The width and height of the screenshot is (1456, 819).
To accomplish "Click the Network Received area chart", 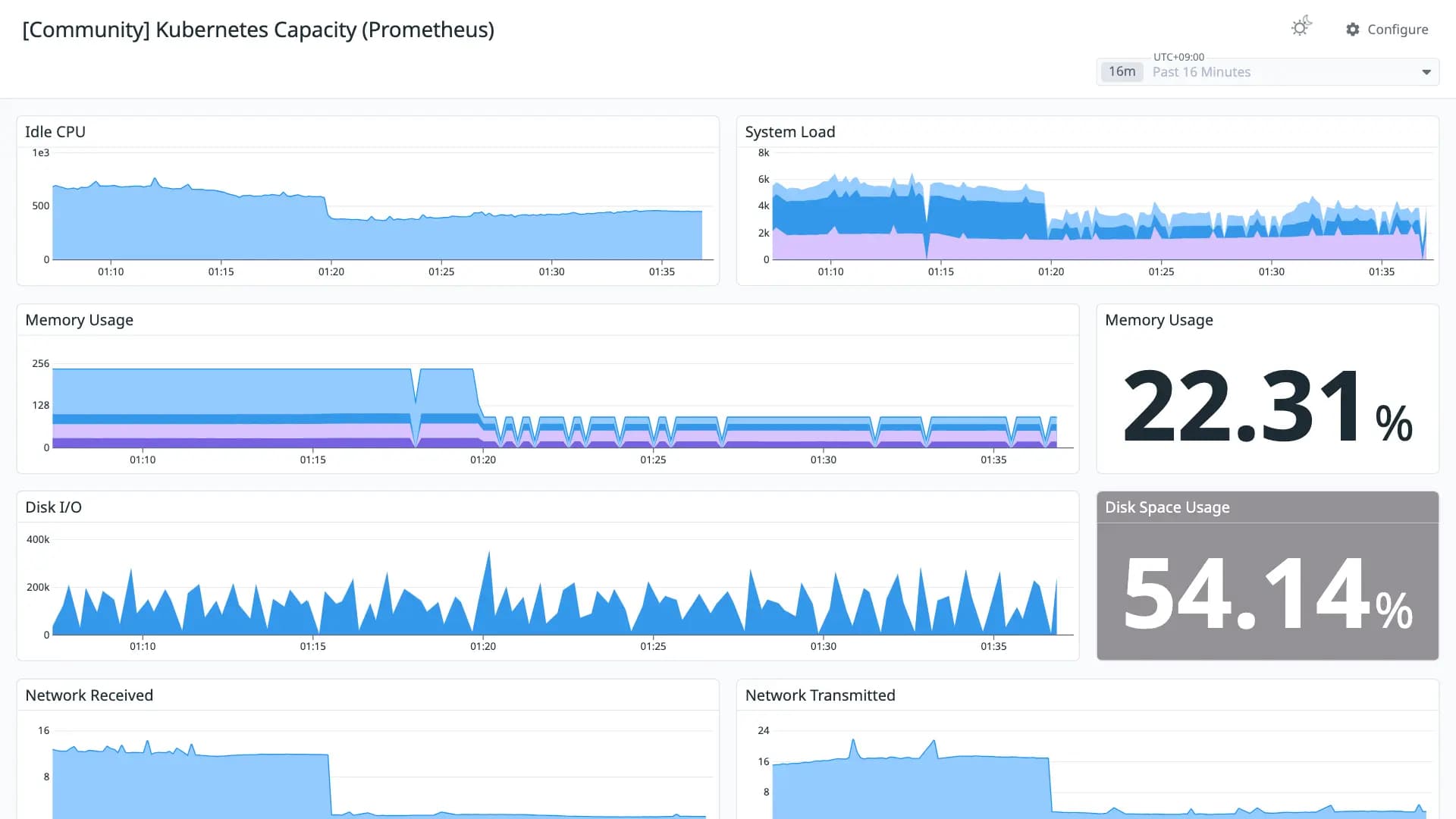I will [379, 780].
